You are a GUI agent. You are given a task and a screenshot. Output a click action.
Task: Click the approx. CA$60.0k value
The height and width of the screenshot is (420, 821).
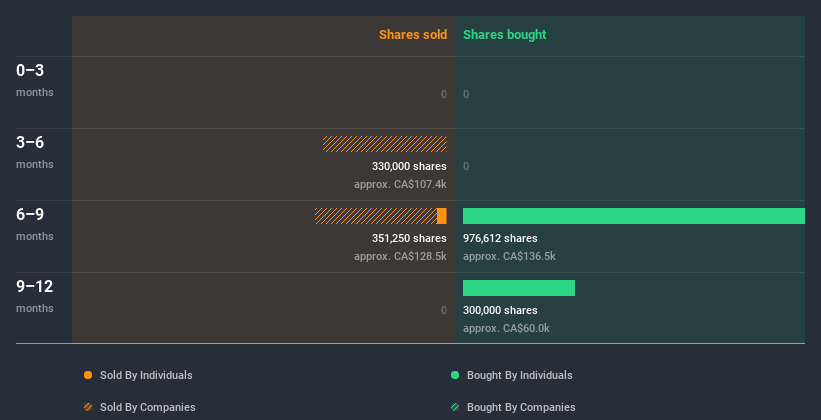(506, 328)
